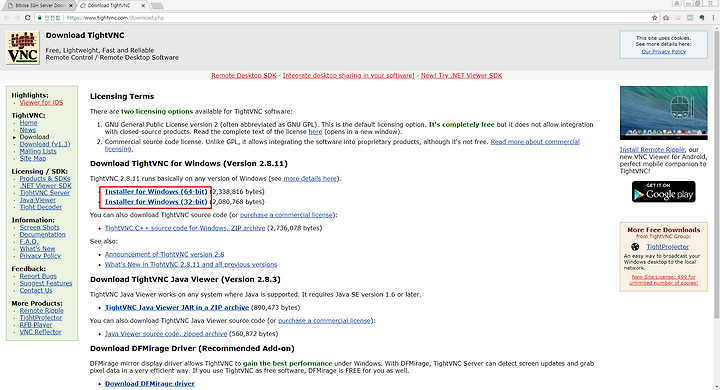Open the Remote Desktop SDK banner link
The height and width of the screenshot is (390, 720).
pos(244,75)
